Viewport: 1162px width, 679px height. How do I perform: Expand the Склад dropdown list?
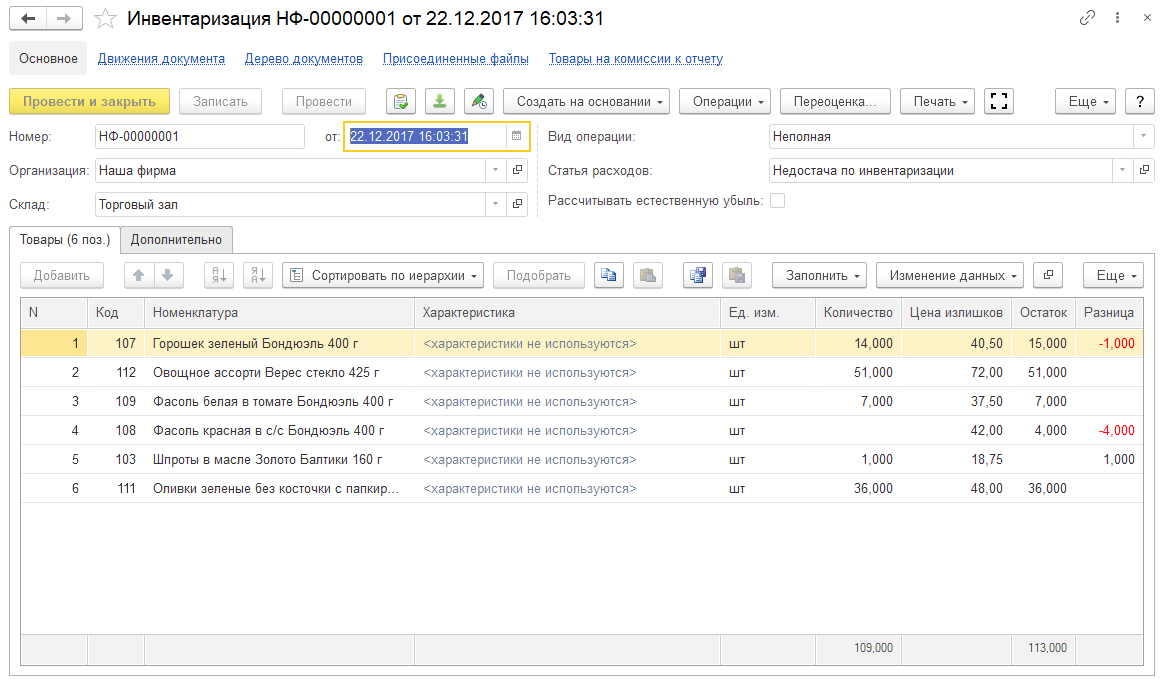pos(496,205)
